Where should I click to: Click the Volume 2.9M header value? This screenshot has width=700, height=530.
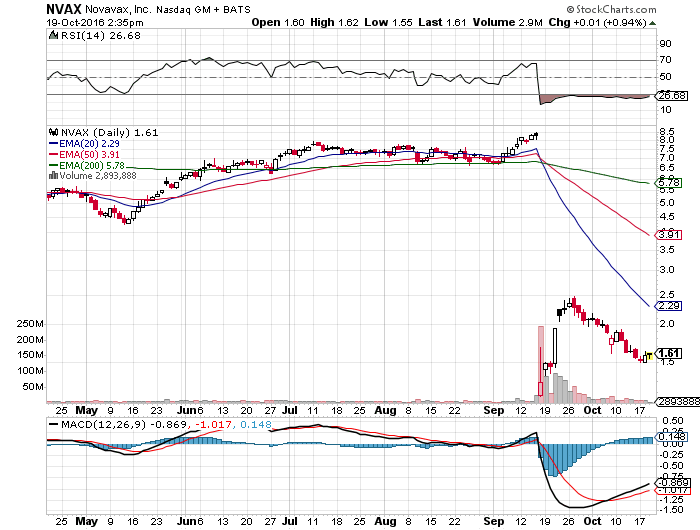pyautogui.click(x=508, y=22)
